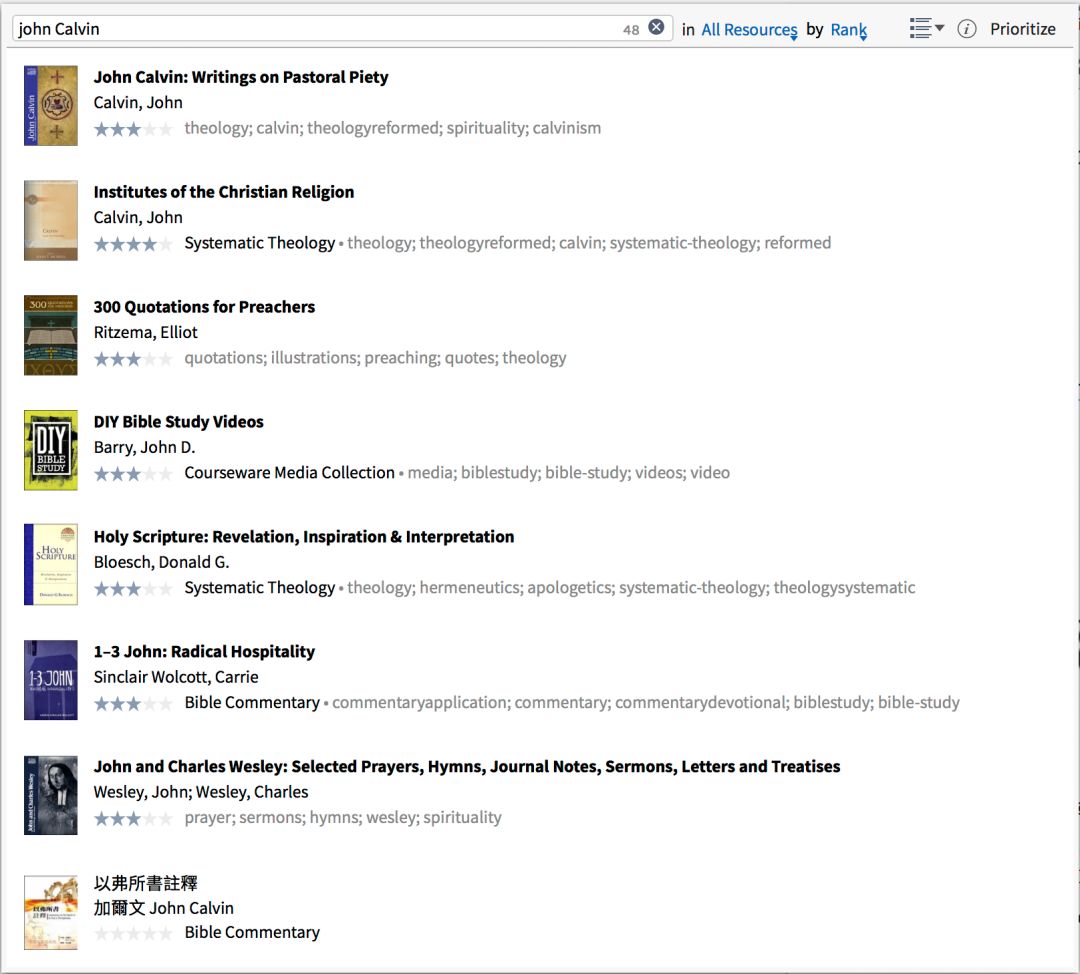1080x974 pixels.
Task: Set star rating for Holy Scripture by Bloesch
Action: [133, 589]
